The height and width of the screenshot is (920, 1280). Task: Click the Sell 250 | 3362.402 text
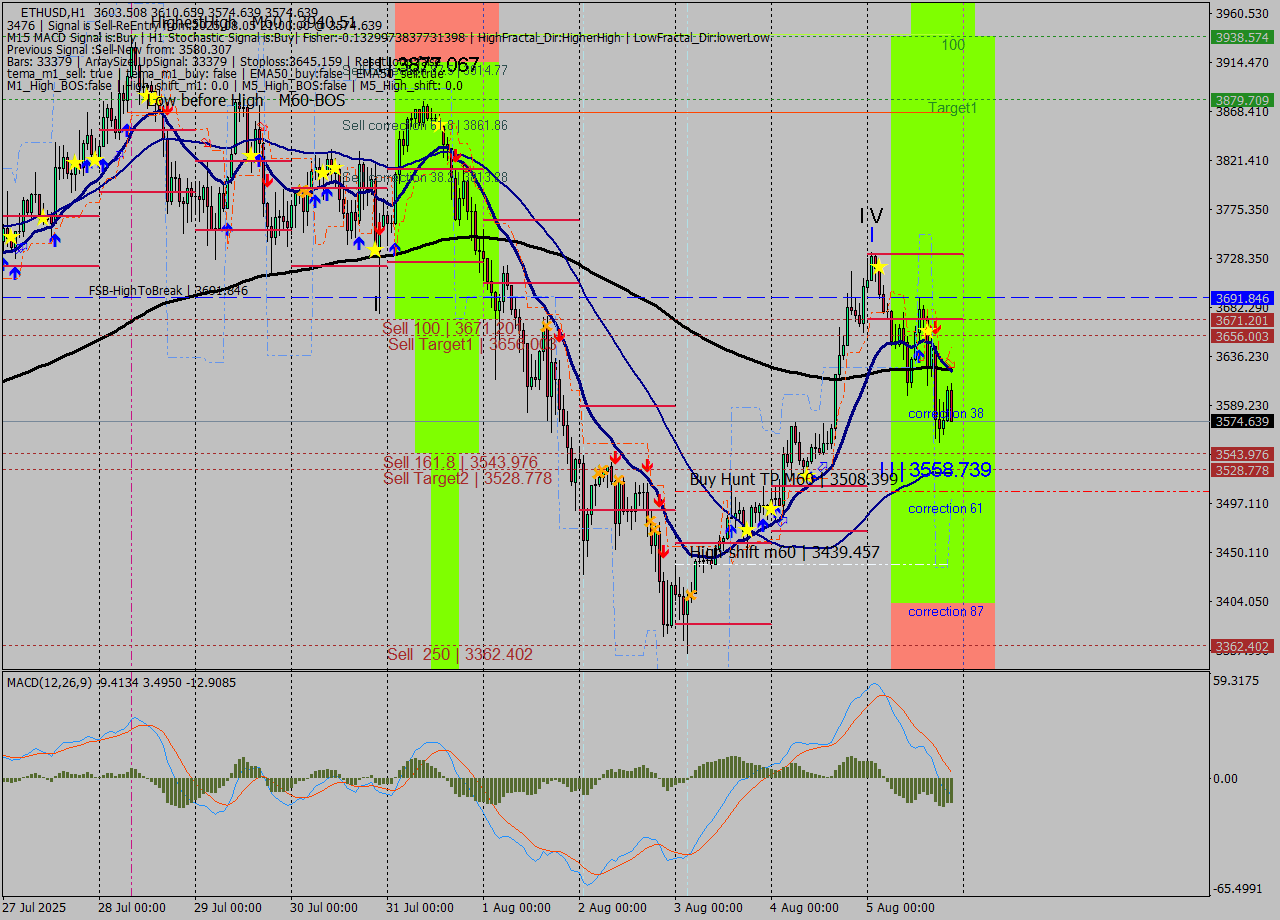[458, 654]
